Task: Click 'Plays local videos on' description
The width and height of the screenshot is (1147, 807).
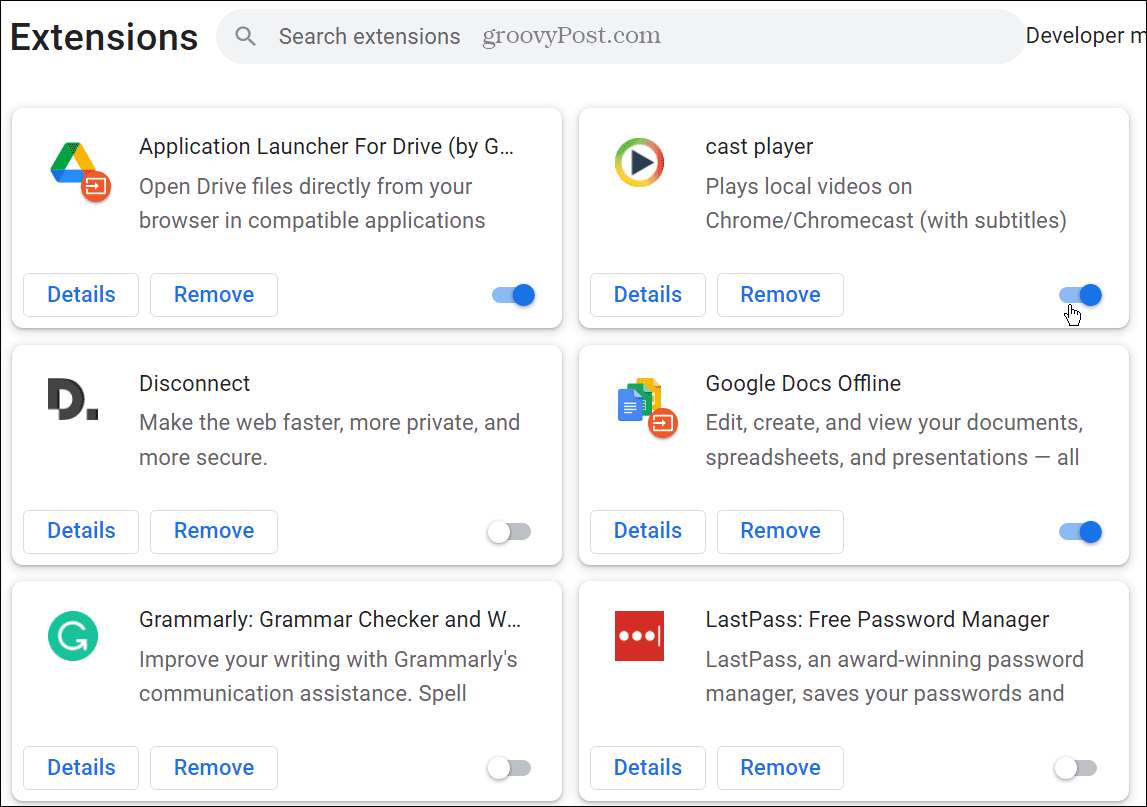Action: (808, 187)
